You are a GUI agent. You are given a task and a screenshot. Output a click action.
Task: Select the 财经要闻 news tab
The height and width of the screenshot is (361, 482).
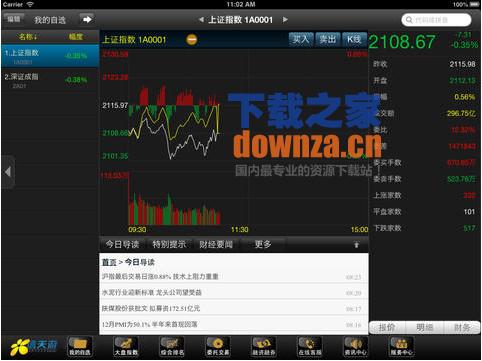click(x=216, y=244)
